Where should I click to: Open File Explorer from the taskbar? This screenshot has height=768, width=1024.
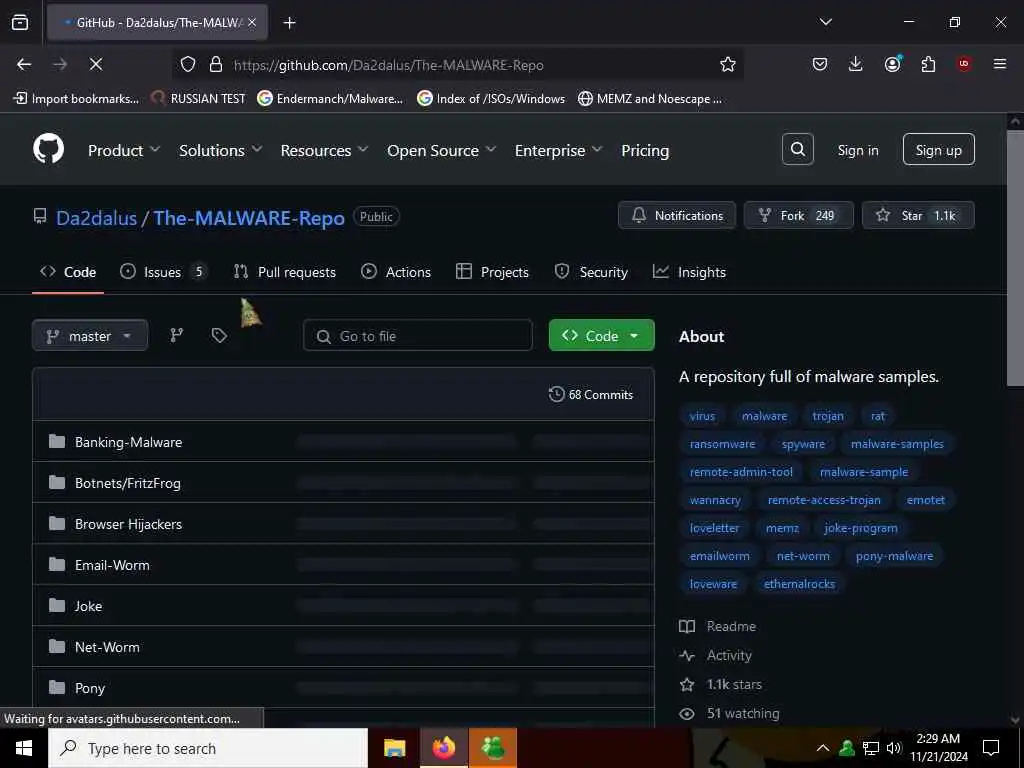pyautogui.click(x=394, y=748)
